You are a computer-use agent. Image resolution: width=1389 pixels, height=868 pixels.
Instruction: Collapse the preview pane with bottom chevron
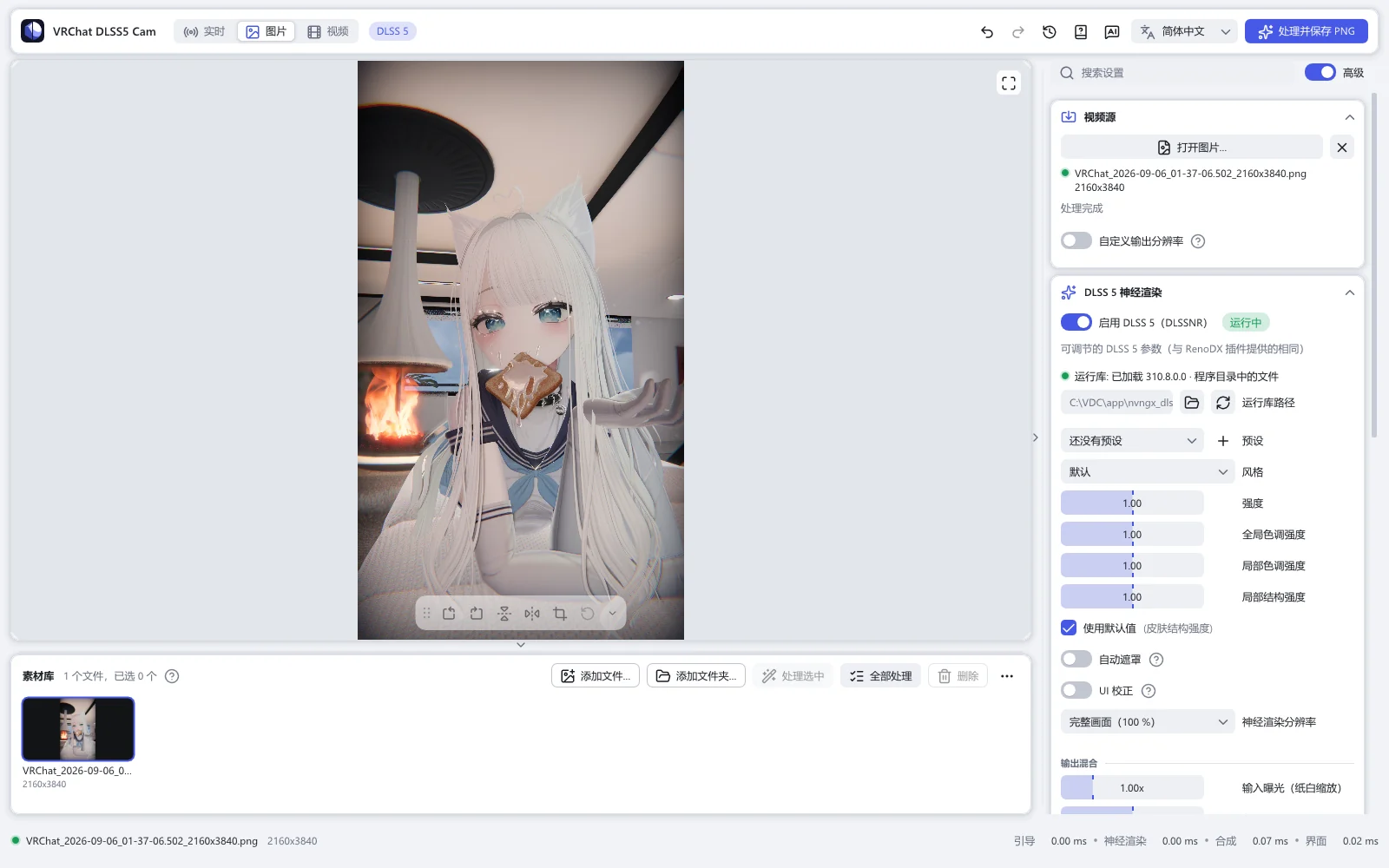521,645
